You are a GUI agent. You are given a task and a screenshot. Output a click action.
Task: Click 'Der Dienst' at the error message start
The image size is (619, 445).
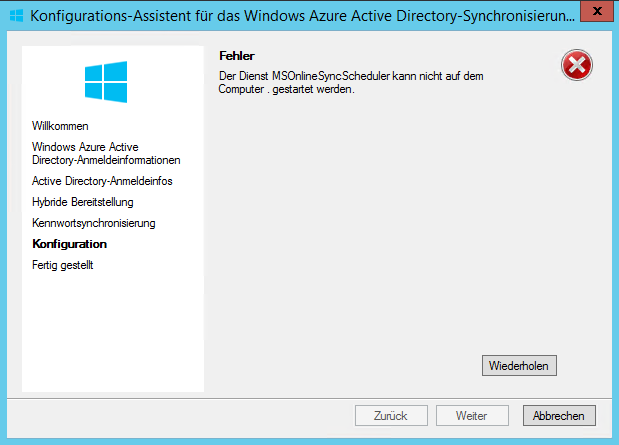coord(243,75)
